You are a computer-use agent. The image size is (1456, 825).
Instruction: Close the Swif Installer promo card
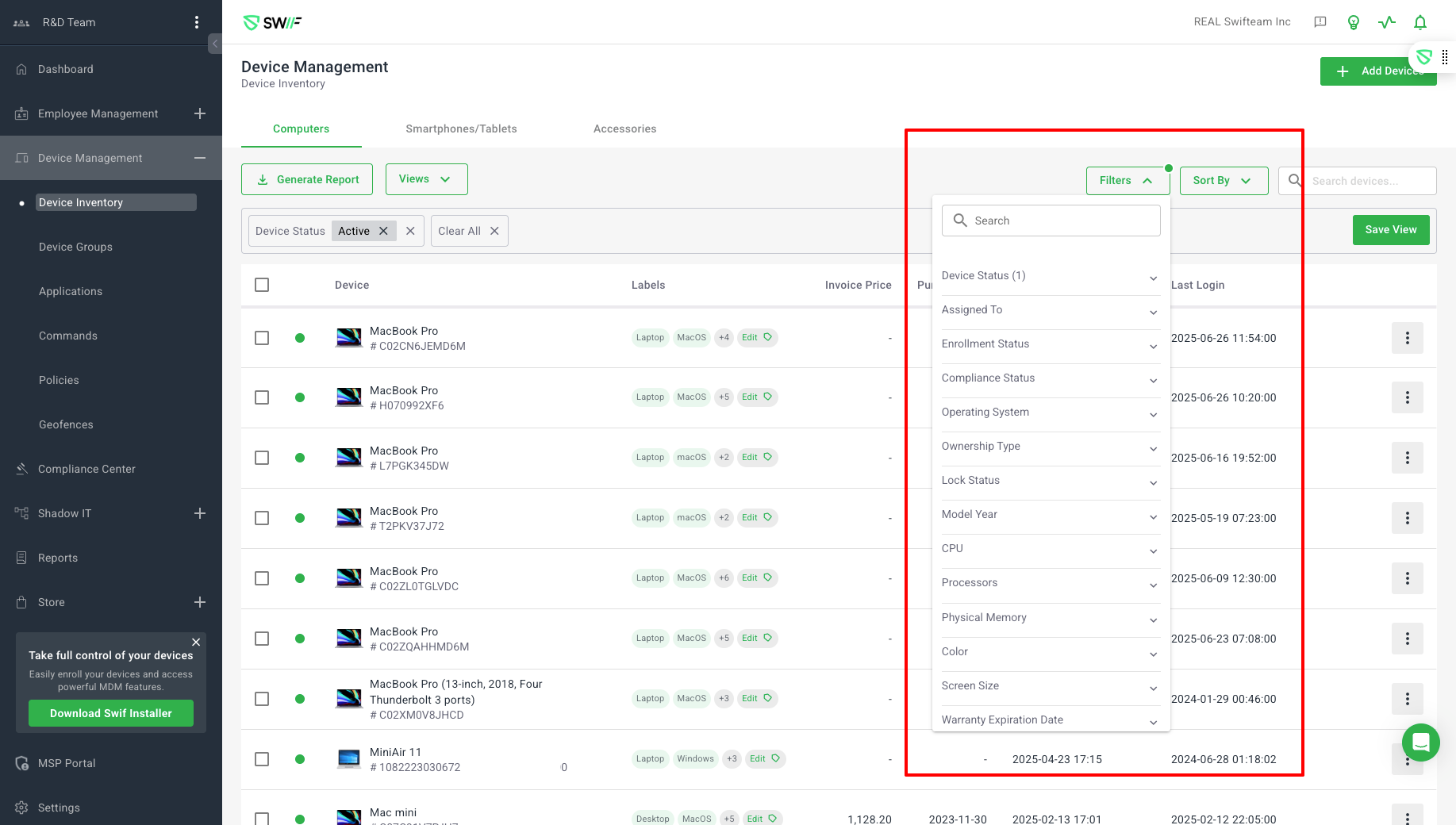coord(196,642)
